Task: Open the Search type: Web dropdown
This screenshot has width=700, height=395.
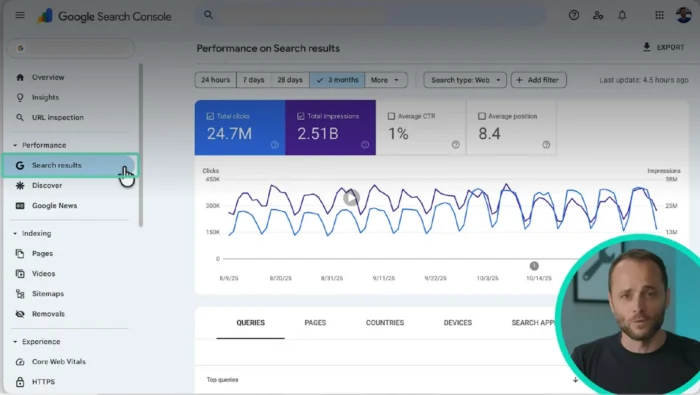Action: pyautogui.click(x=465, y=80)
